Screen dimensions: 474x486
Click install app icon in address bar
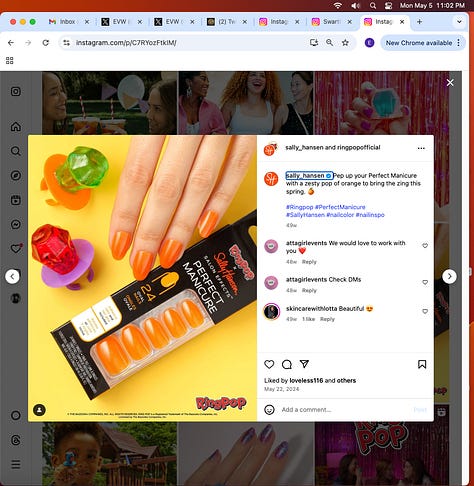point(314,43)
